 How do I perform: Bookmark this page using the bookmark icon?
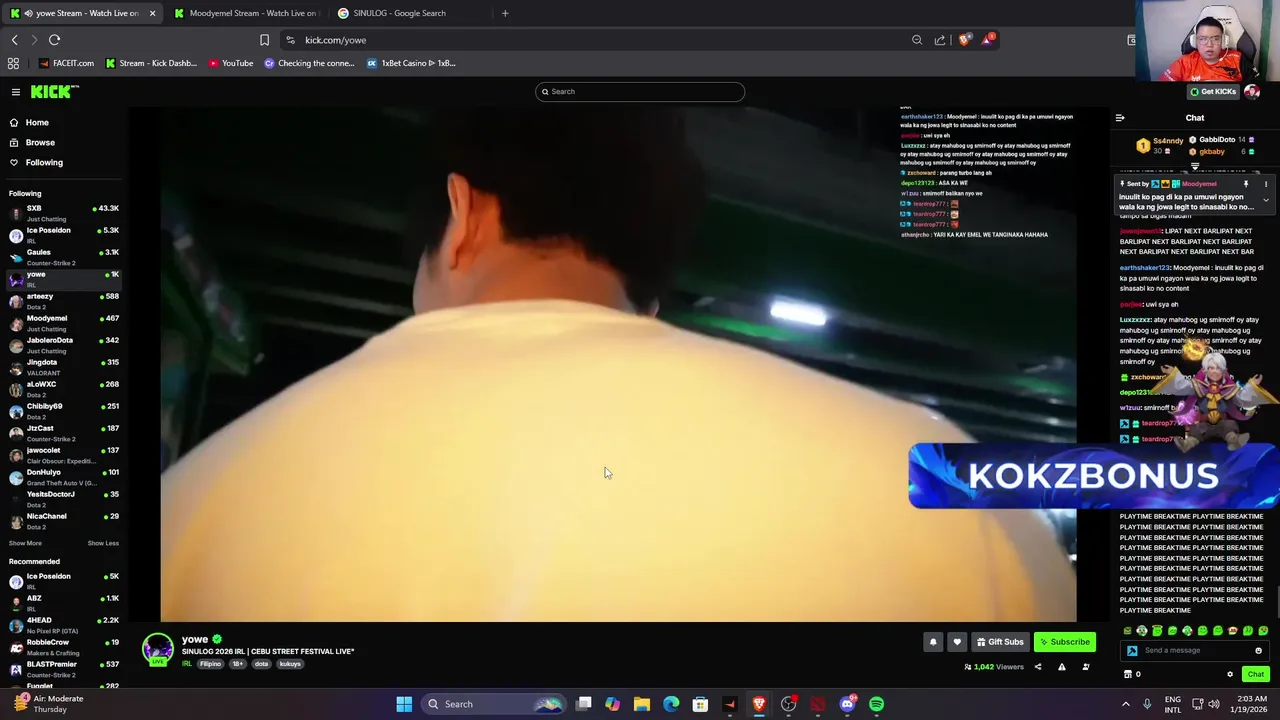(264, 40)
